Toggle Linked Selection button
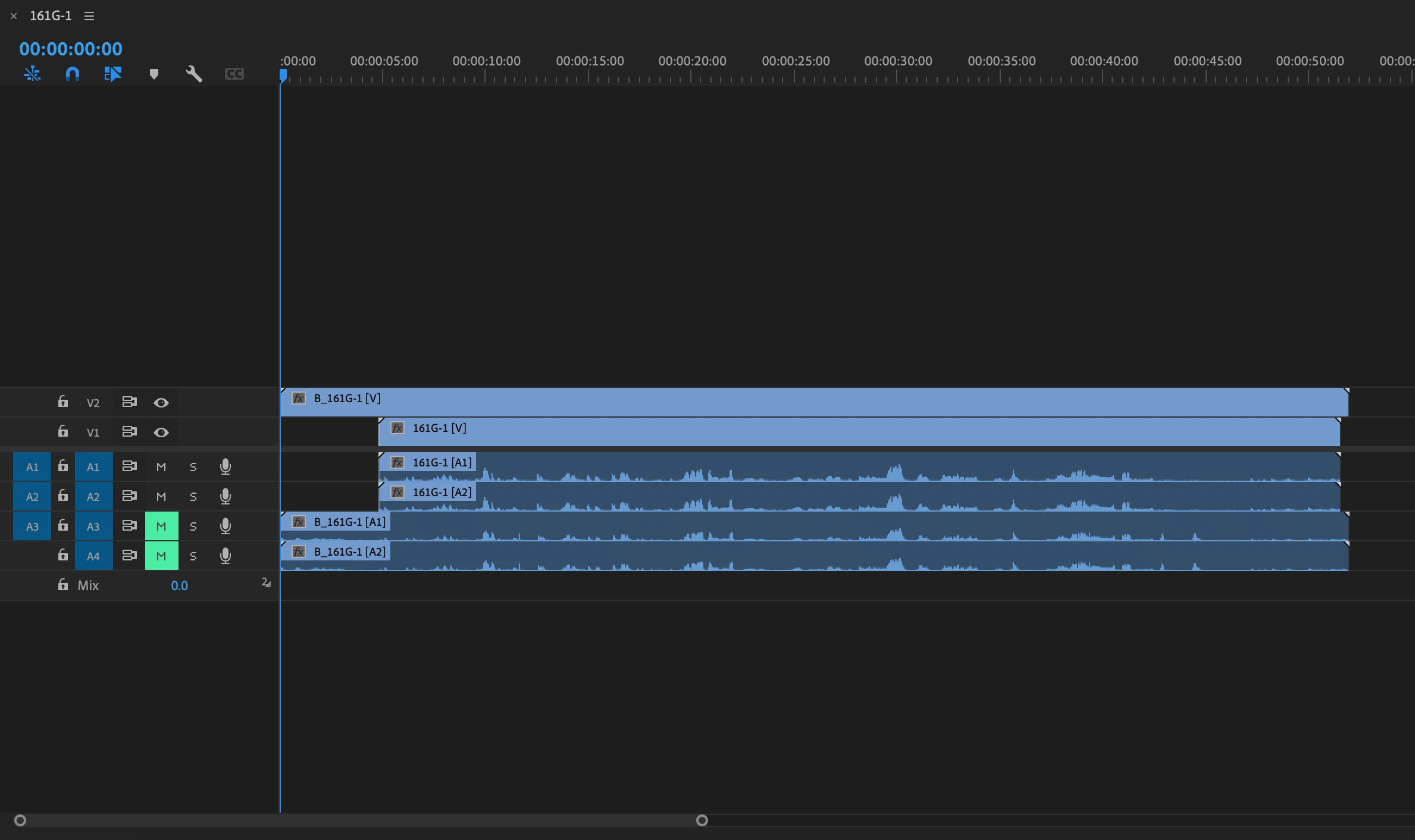This screenshot has height=840, width=1415. [x=112, y=74]
